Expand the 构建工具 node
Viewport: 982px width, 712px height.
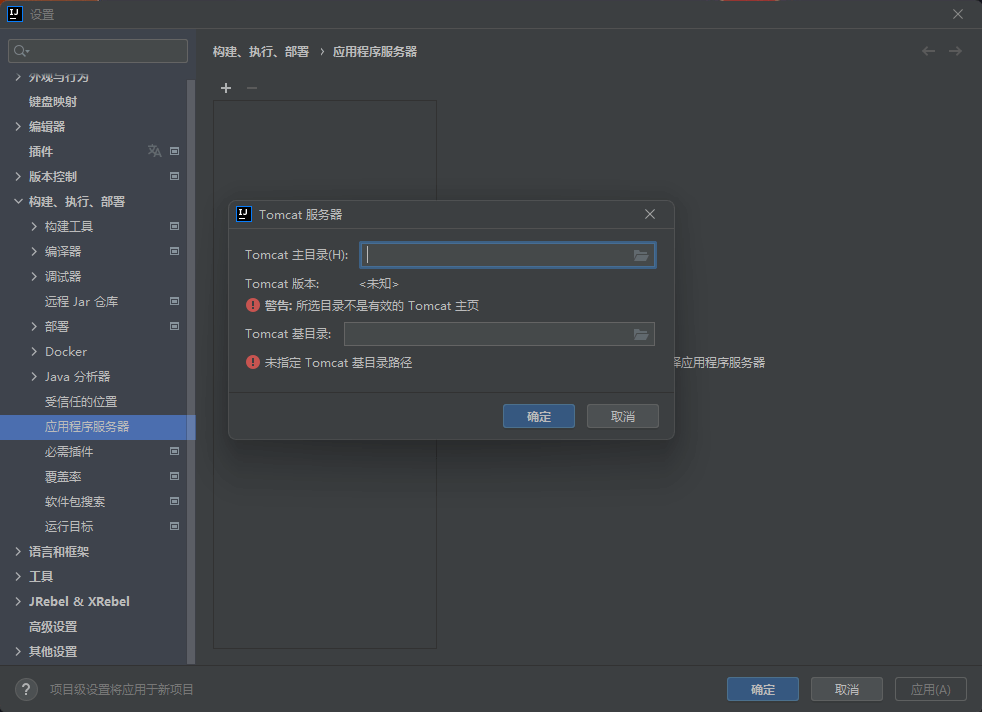click(34, 227)
